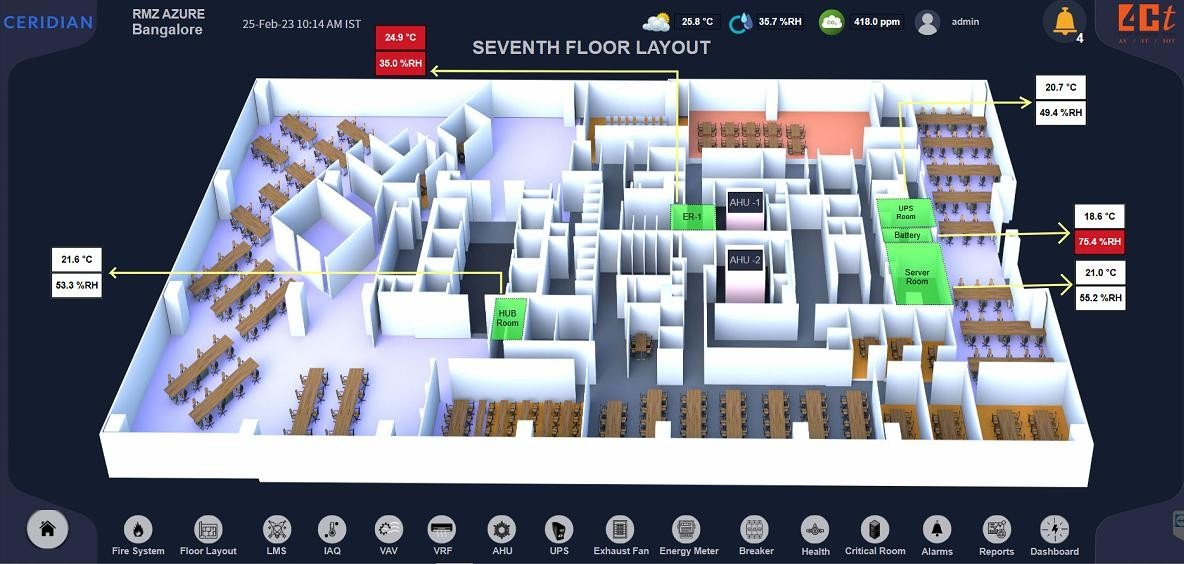Screen dimensions: 1184x564
Task: View alarms via the notification bell
Action: pyautogui.click(x=1065, y=20)
